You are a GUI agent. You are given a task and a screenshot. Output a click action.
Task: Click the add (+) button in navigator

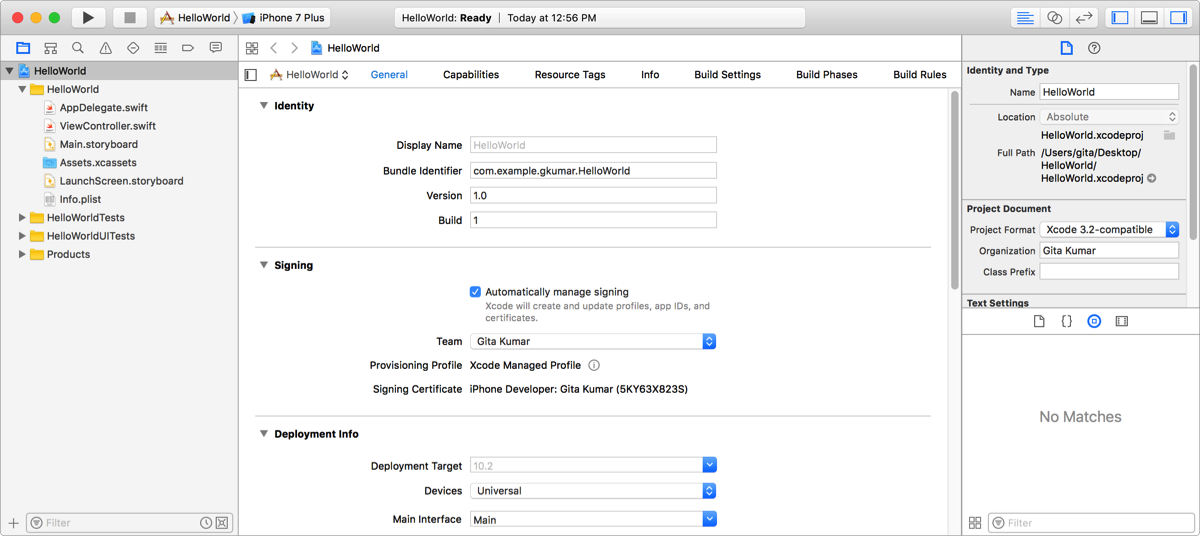point(13,523)
